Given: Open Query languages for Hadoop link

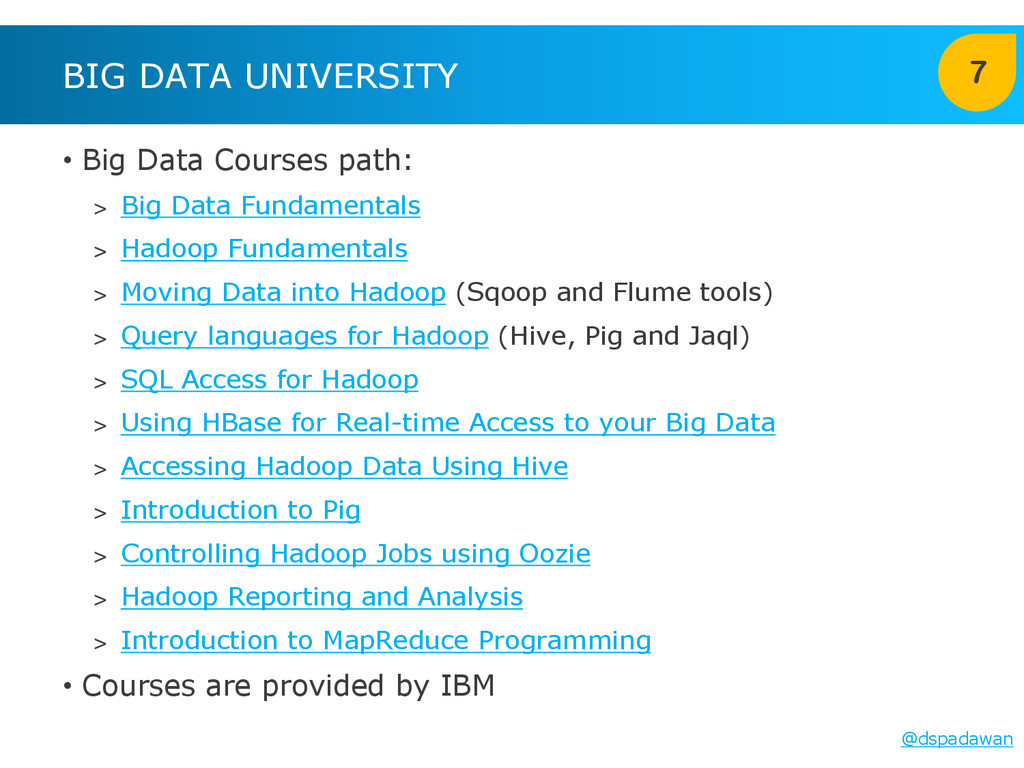Looking at the screenshot, I should pos(304,336).
